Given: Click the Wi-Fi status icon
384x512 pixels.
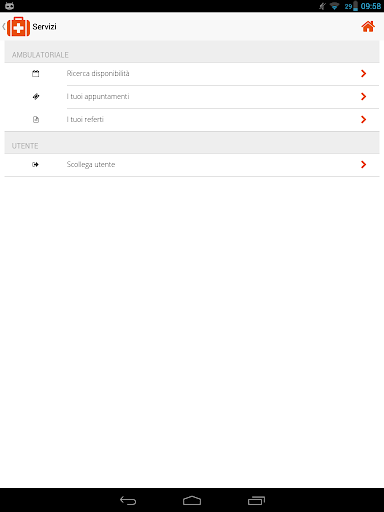Looking at the screenshot, I should tap(334, 6).
